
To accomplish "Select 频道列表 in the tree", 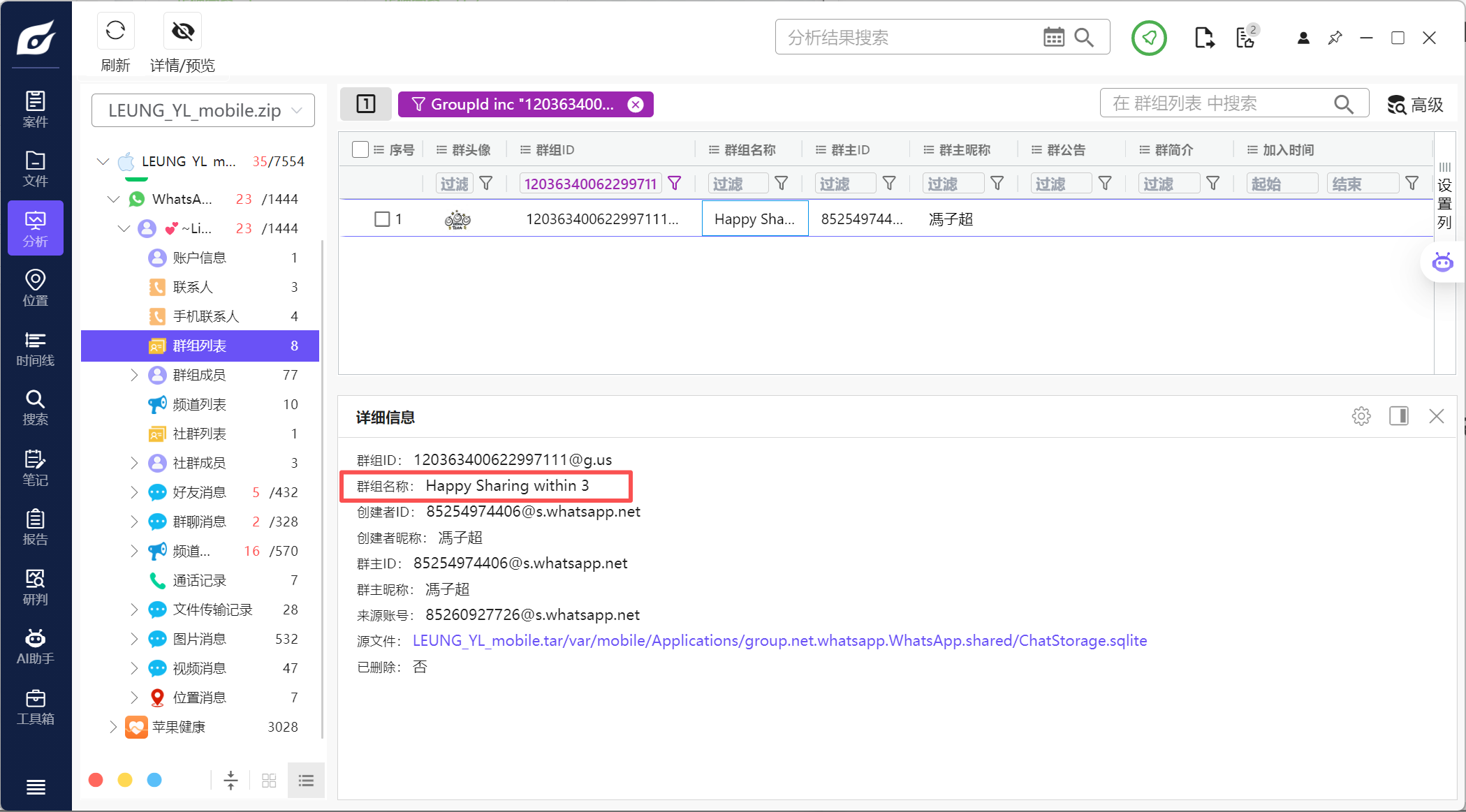I will coord(200,404).
